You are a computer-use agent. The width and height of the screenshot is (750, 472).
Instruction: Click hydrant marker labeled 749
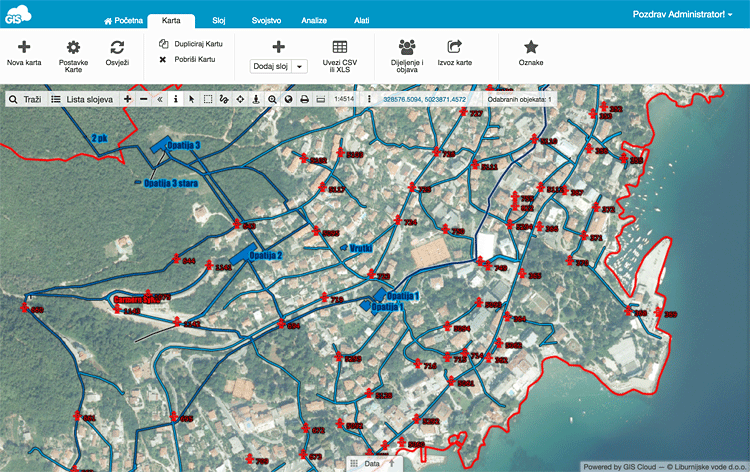pyautogui.click(x=488, y=265)
